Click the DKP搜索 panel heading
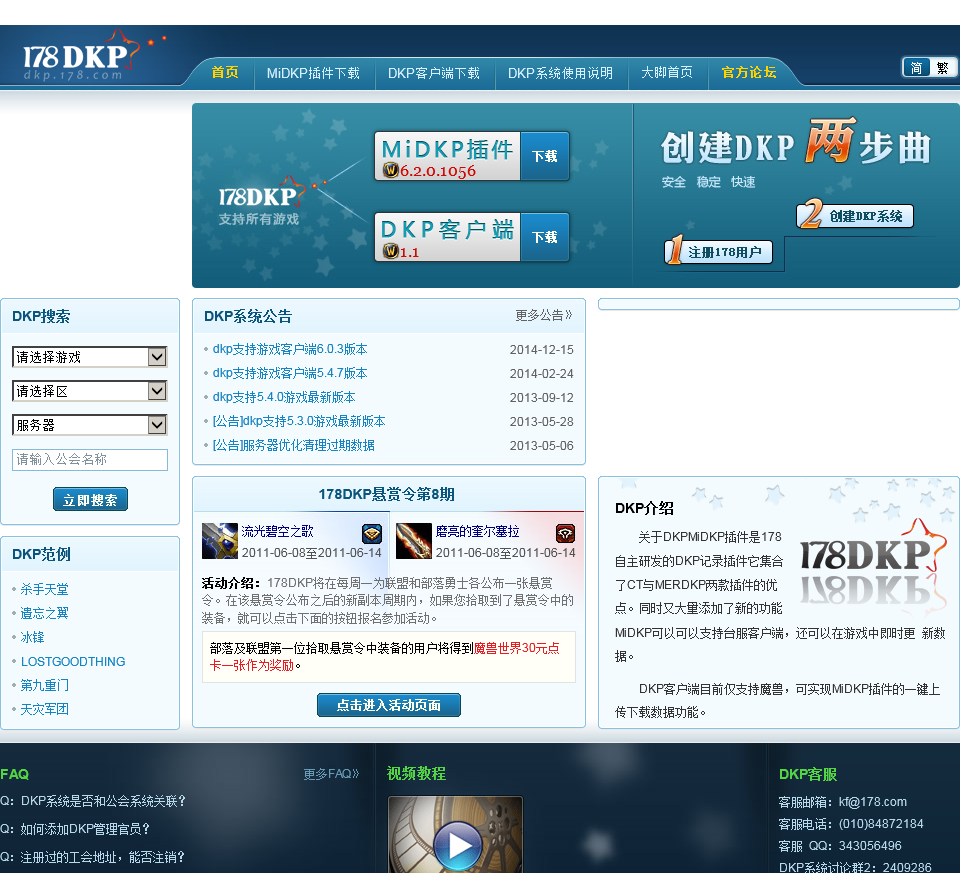 tap(41, 317)
